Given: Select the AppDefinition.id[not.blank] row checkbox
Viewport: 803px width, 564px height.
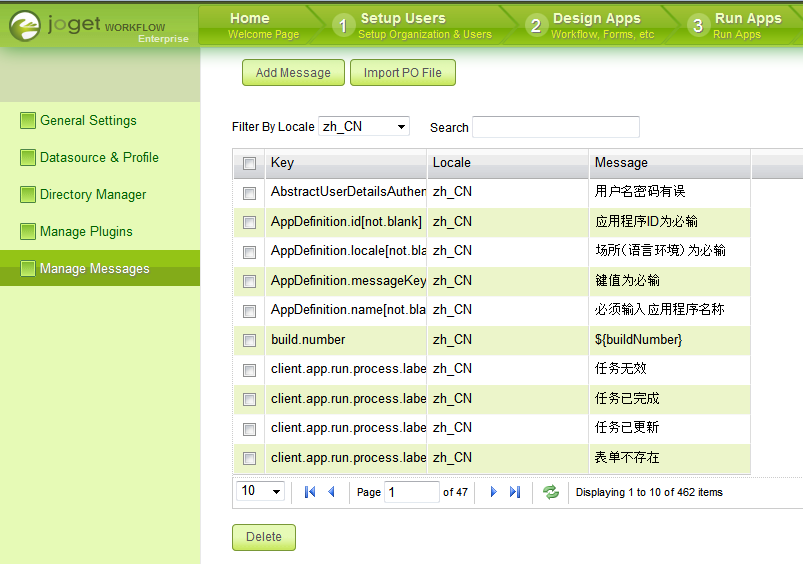Looking at the screenshot, I should pos(249,222).
